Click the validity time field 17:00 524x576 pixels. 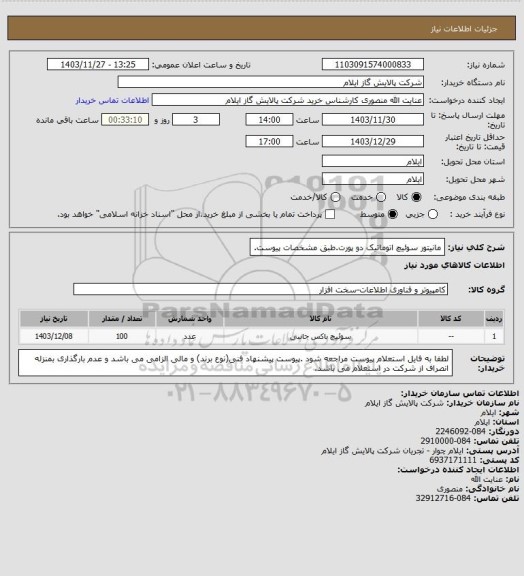(x=269, y=141)
